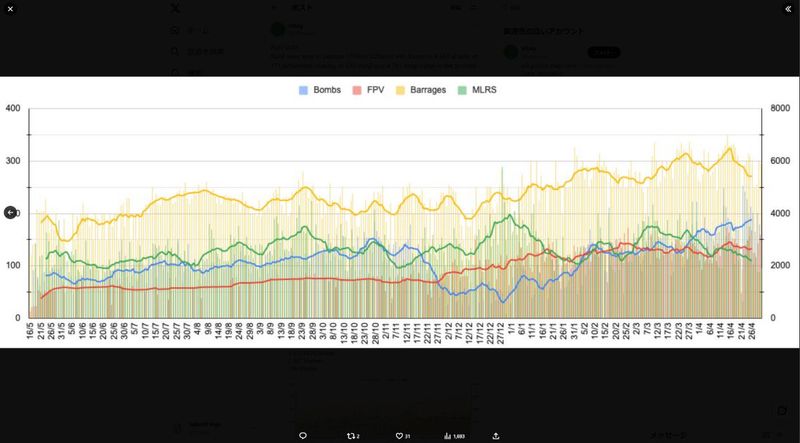Click the search icon in left sidebar
The width and height of the screenshot is (800, 443).
tap(175, 51)
